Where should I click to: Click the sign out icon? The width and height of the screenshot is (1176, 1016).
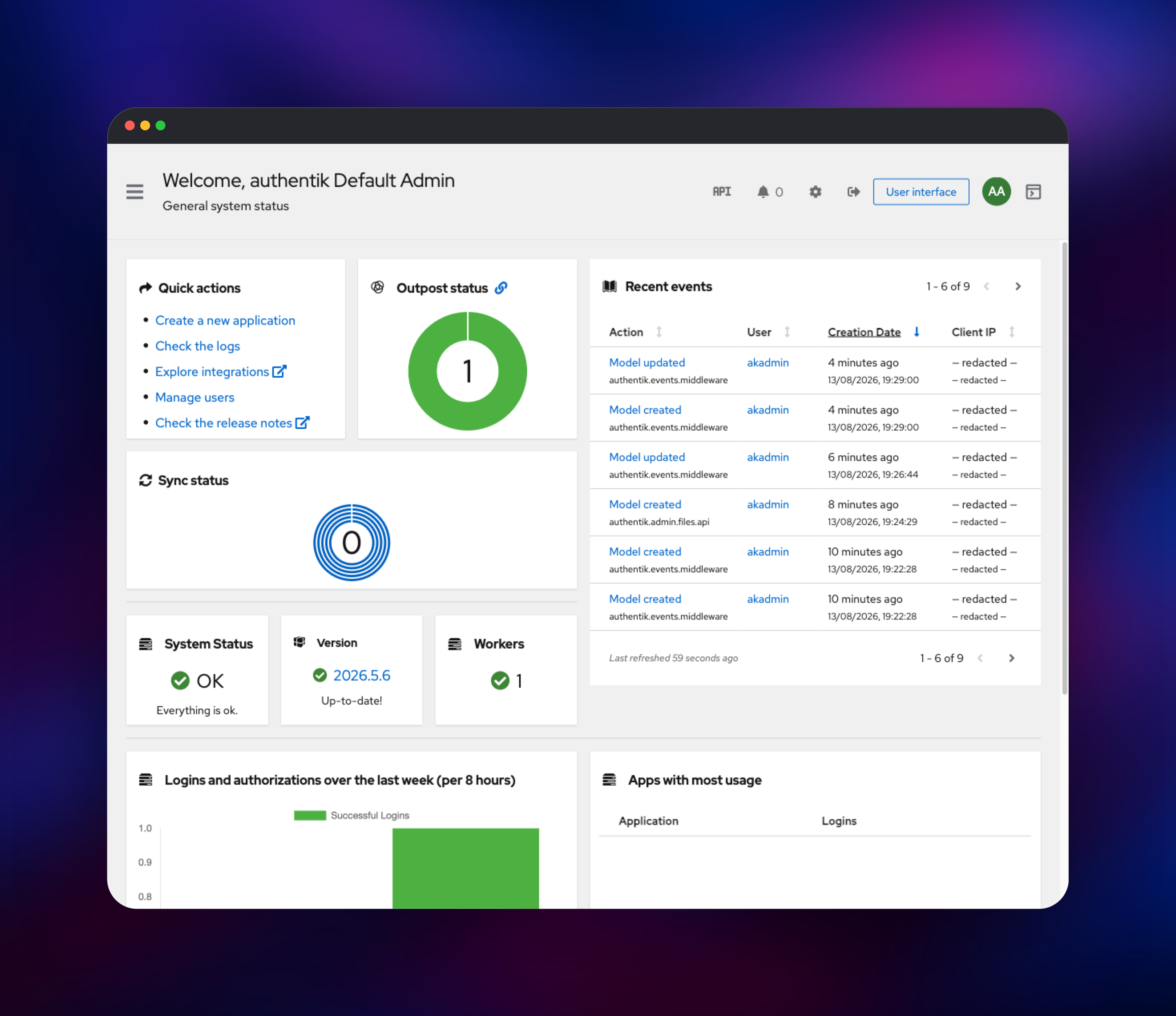pyautogui.click(x=853, y=192)
